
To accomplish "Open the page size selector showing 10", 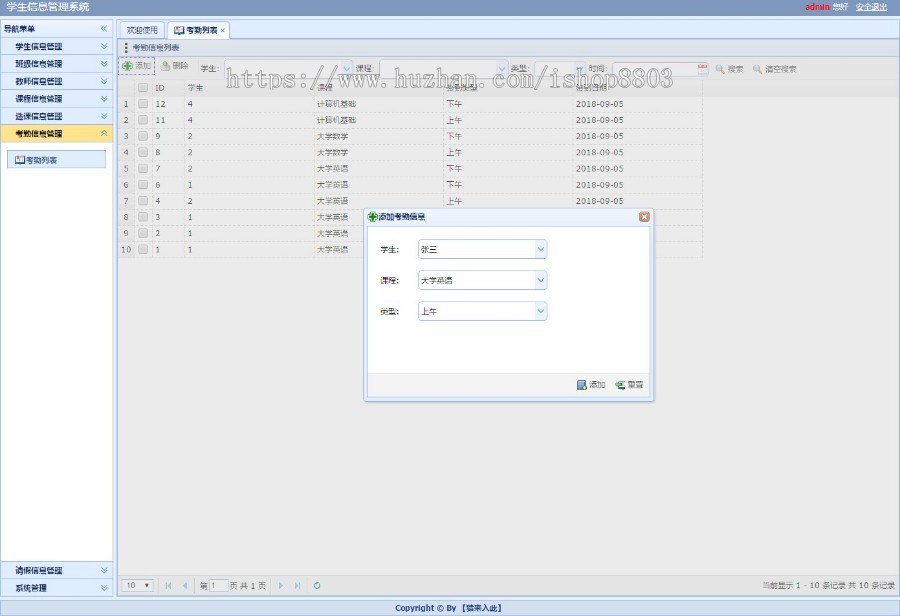I will click(x=136, y=586).
